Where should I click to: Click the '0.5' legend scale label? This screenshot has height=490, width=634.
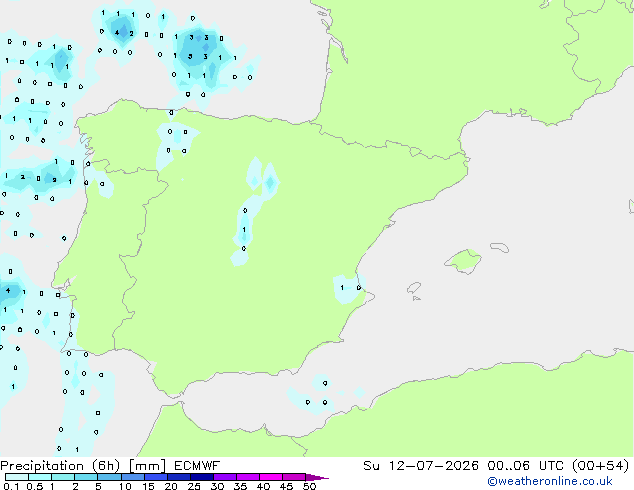tap(35, 486)
